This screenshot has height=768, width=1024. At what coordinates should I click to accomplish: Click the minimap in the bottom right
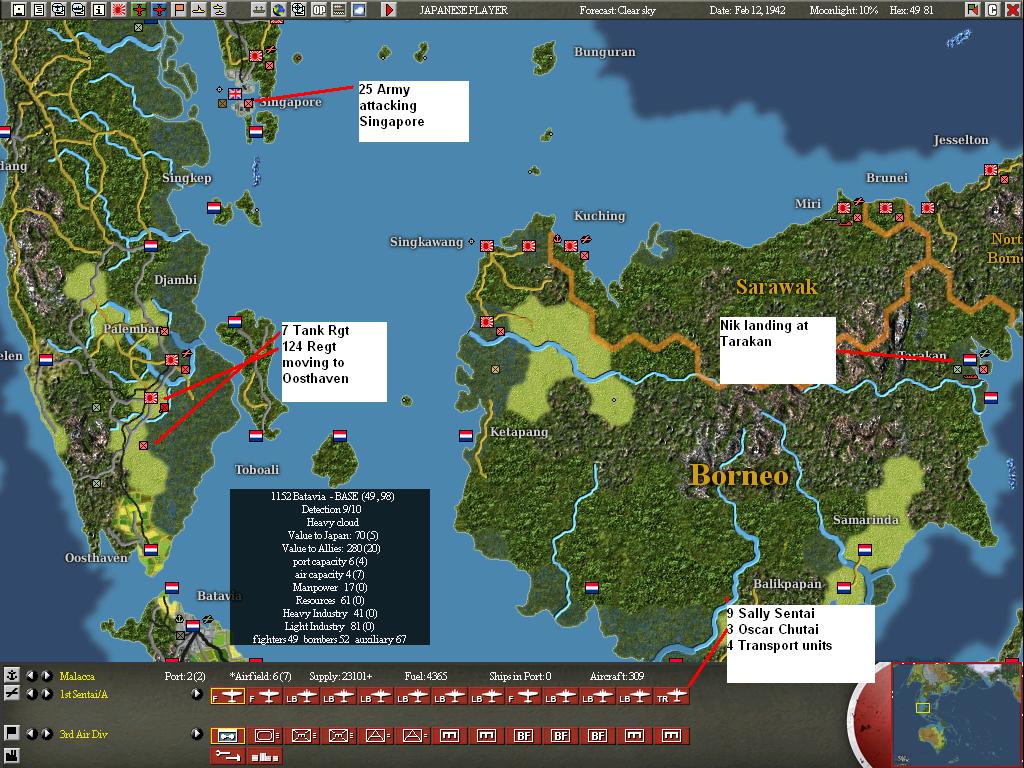[x=955, y=714]
